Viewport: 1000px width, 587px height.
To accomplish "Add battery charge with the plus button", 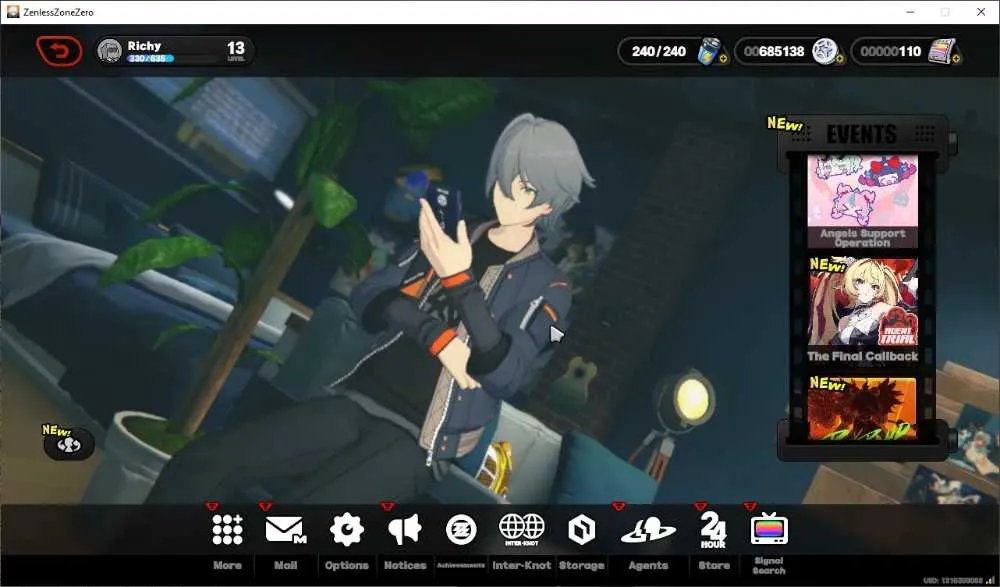I will click(723, 59).
